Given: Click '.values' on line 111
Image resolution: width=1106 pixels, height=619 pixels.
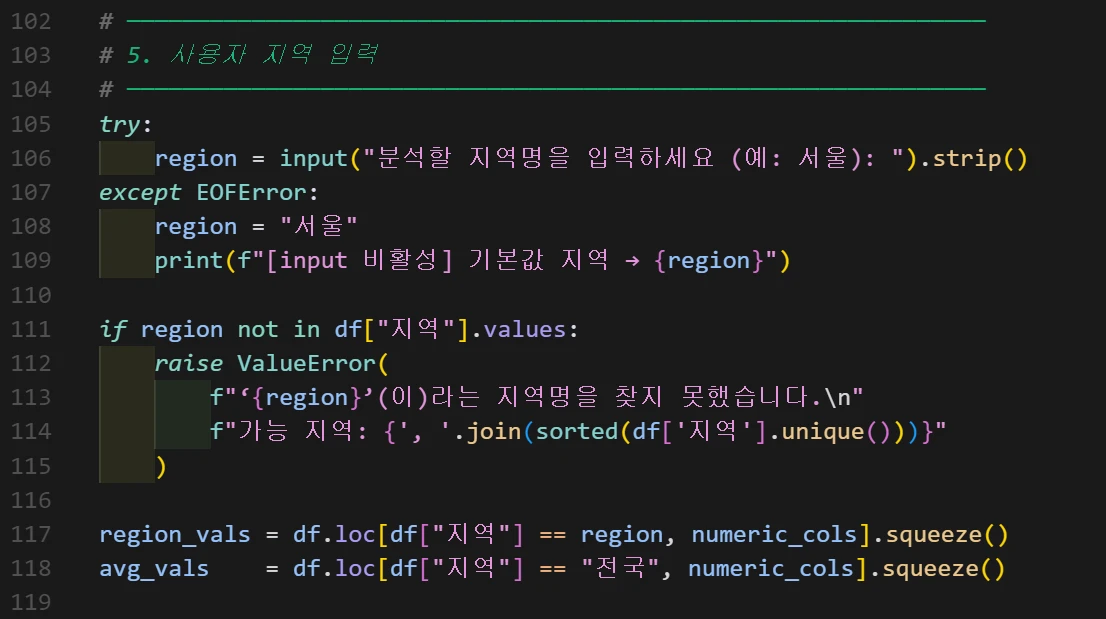Looking at the screenshot, I should click(x=518, y=329).
